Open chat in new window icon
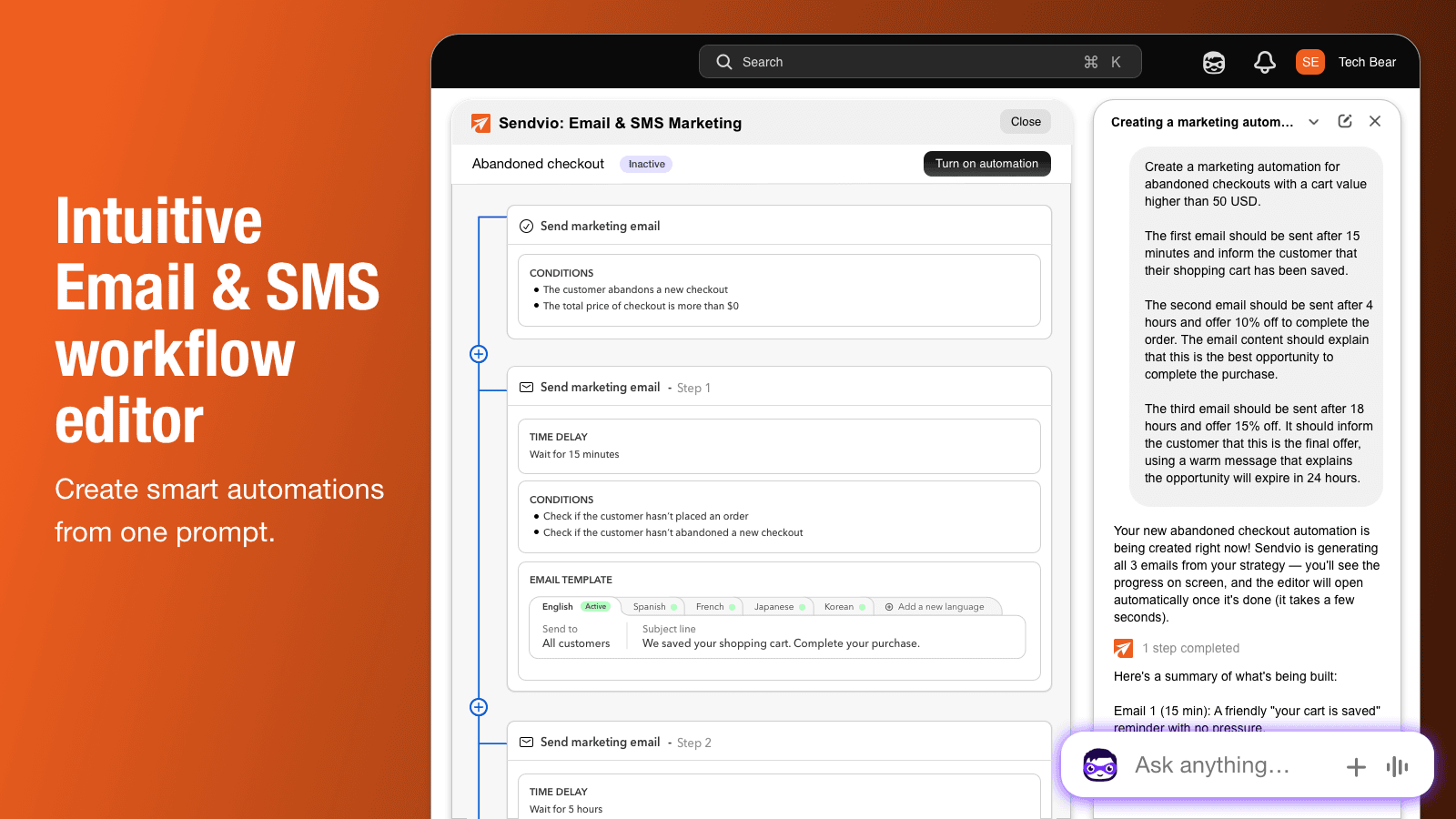The height and width of the screenshot is (819, 1456). point(1345,121)
